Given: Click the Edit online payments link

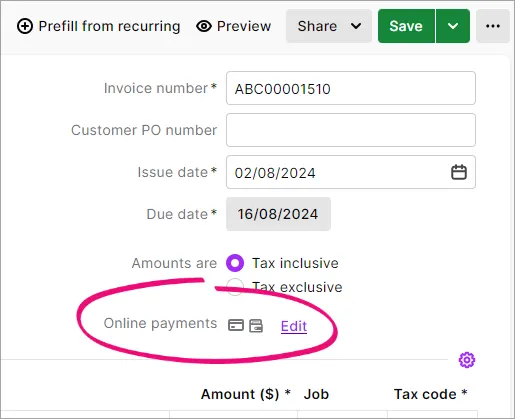Looking at the screenshot, I should (294, 326).
